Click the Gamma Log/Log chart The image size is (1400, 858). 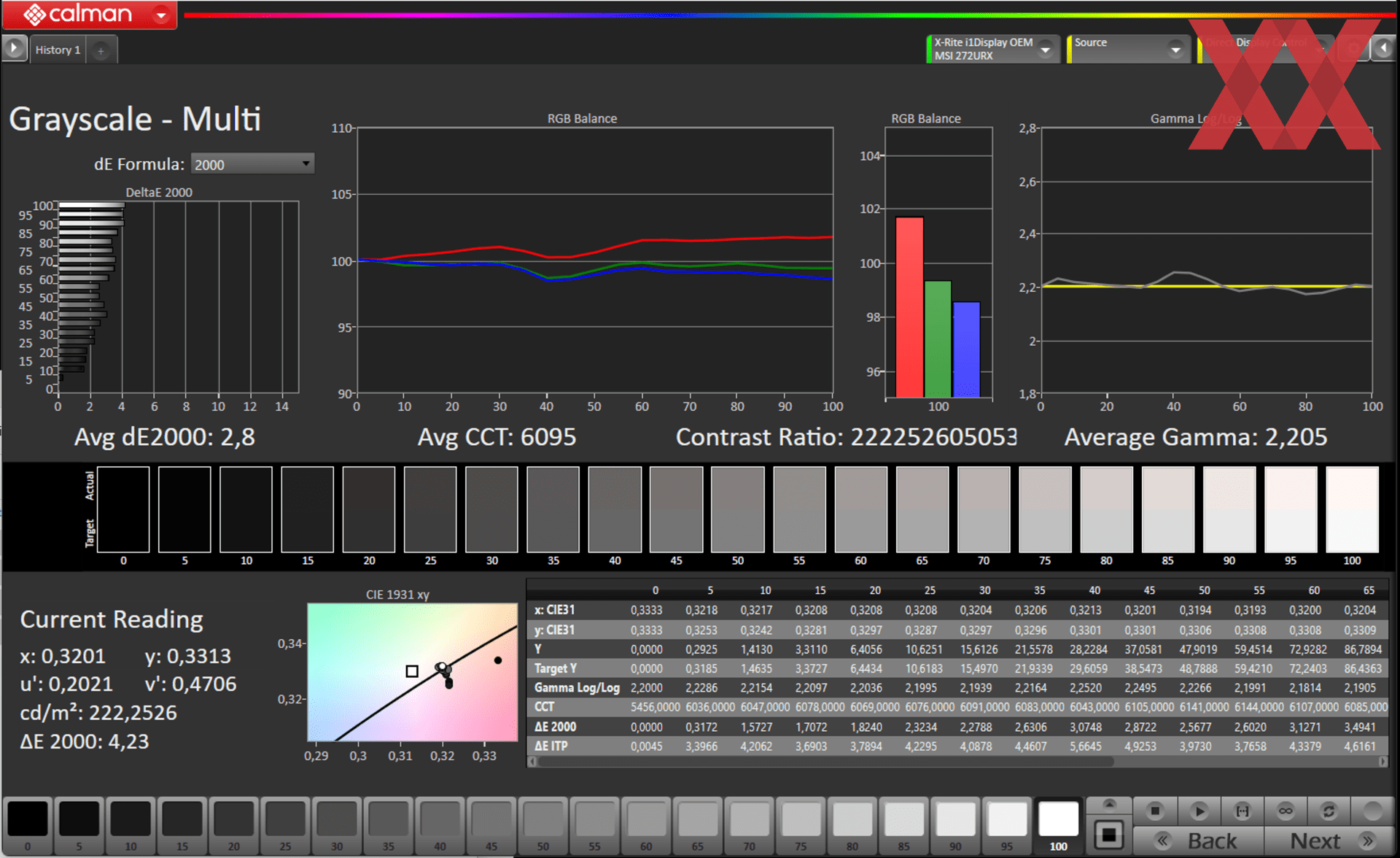tap(1207, 260)
